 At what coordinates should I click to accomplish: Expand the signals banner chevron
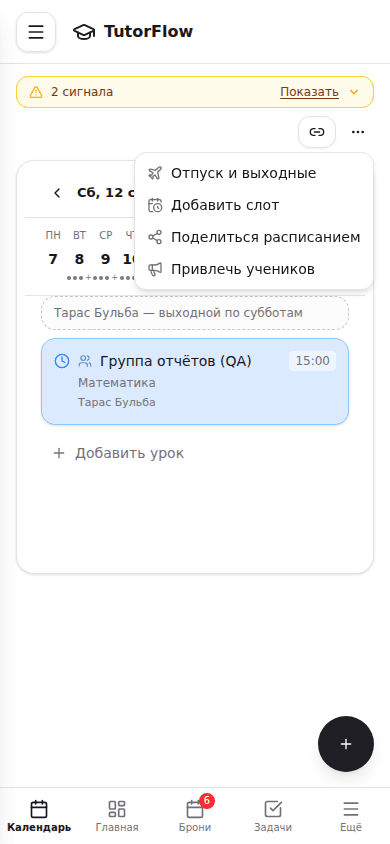tap(354, 92)
